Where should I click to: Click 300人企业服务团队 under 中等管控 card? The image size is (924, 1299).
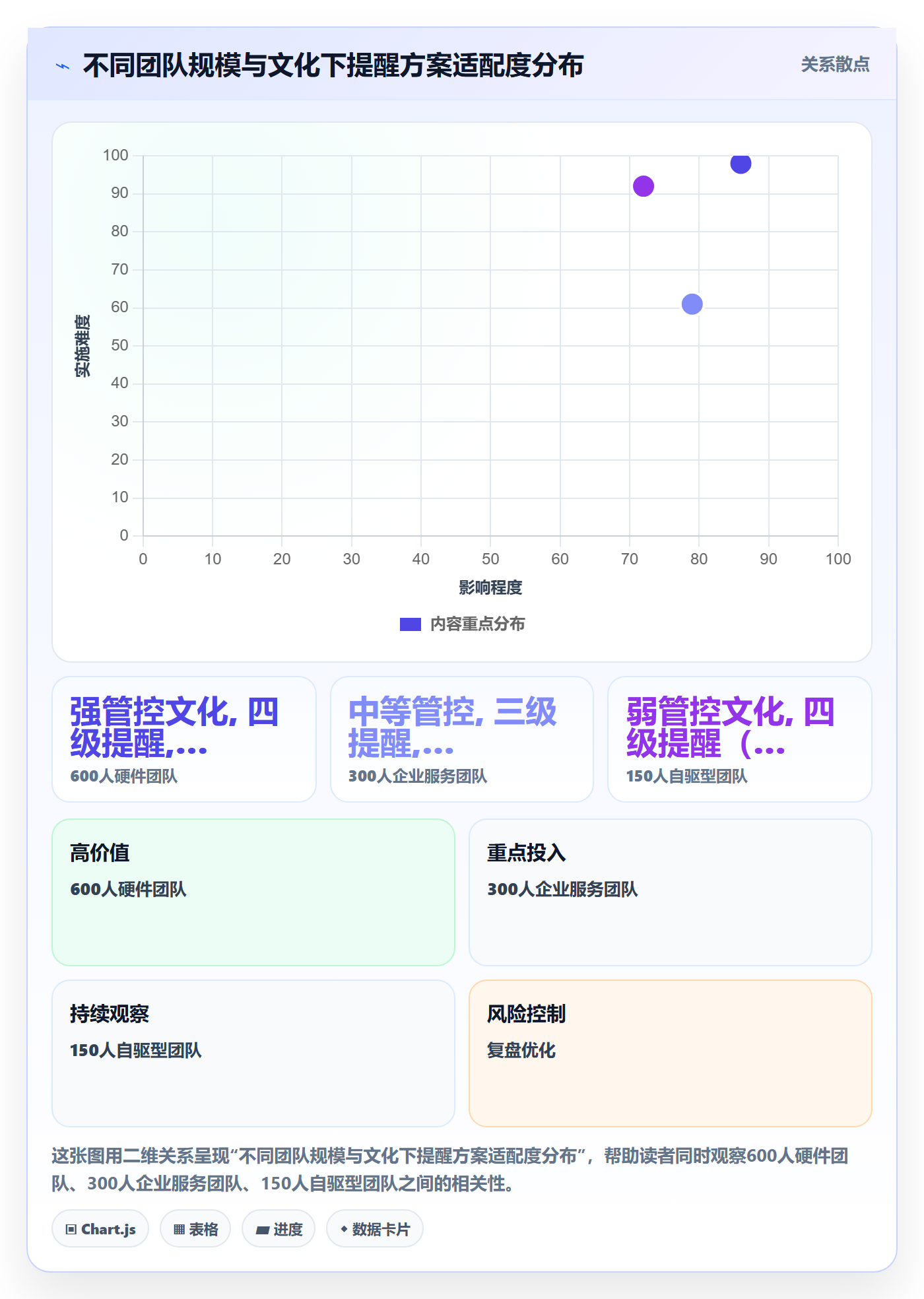pyautogui.click(x=418, y=776)
